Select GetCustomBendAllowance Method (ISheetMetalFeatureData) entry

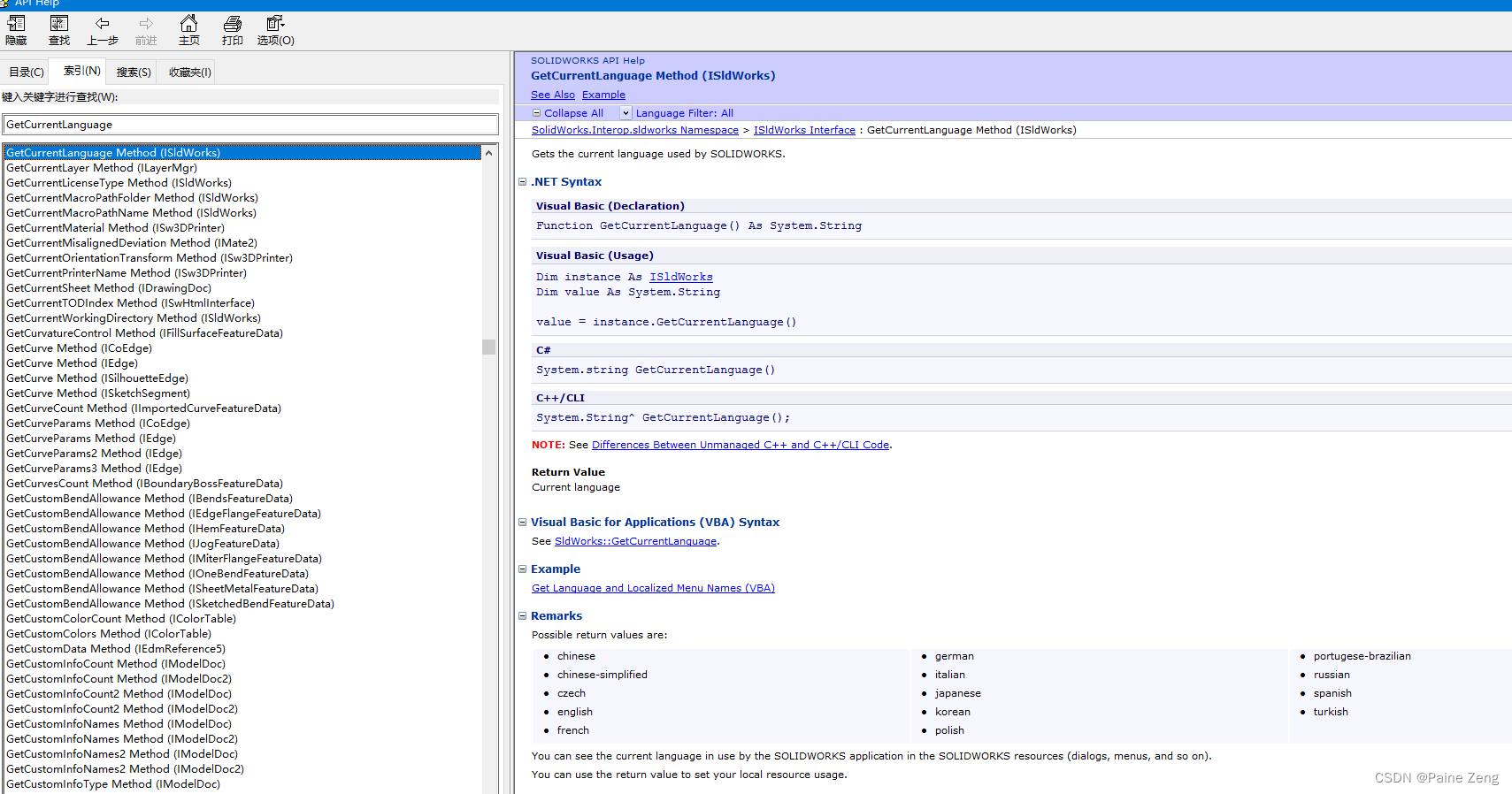coord(162,589)
